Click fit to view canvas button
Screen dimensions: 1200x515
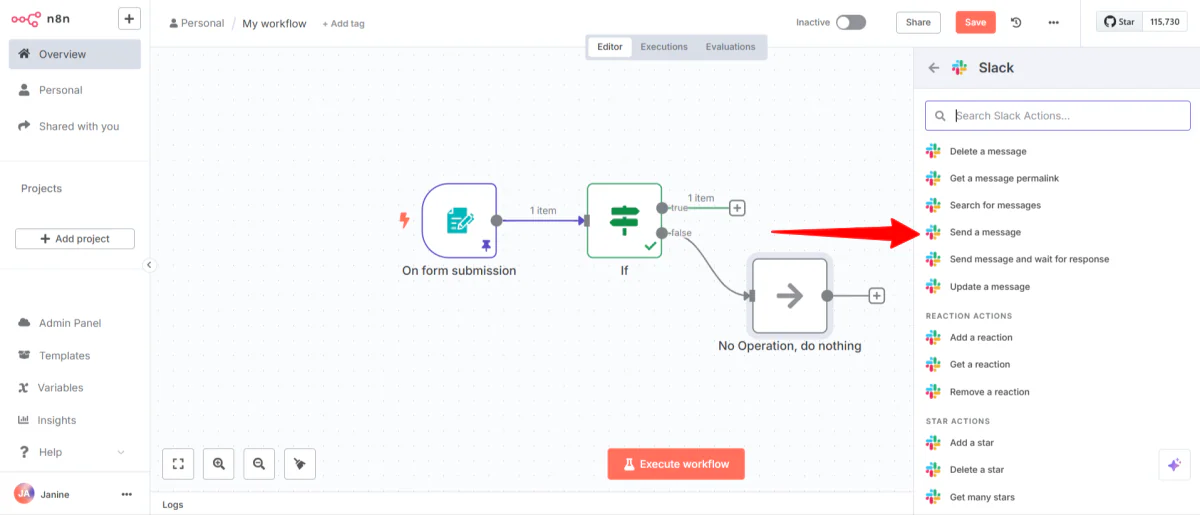point(178,463)
